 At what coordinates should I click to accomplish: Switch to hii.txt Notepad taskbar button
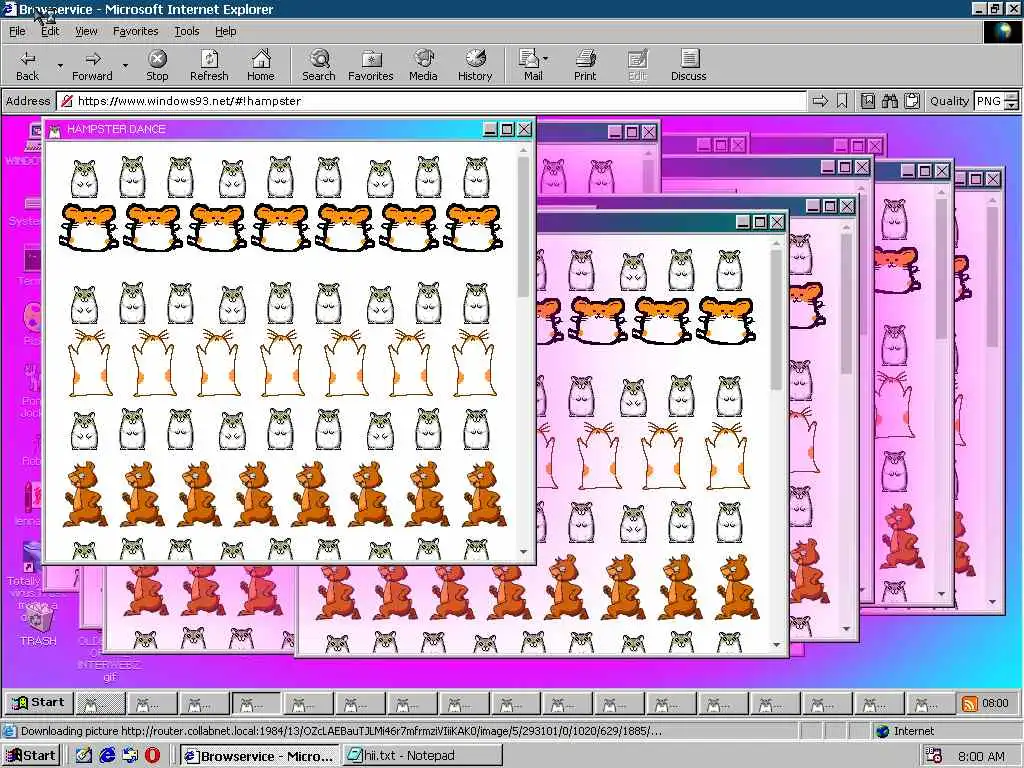tap(423, 756)
